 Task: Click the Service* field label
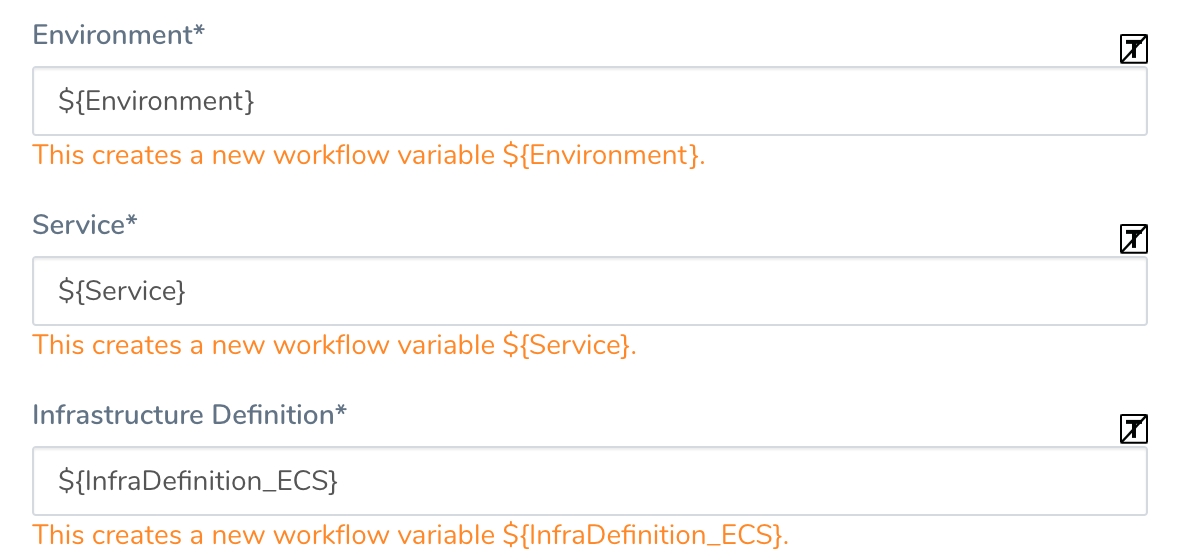(85, 224)
